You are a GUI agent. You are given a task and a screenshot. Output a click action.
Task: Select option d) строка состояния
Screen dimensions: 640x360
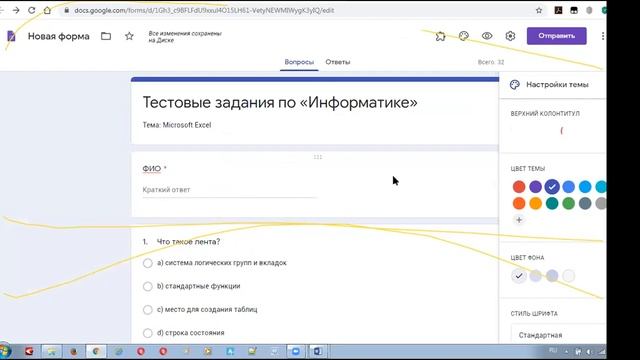coord(148,333)
